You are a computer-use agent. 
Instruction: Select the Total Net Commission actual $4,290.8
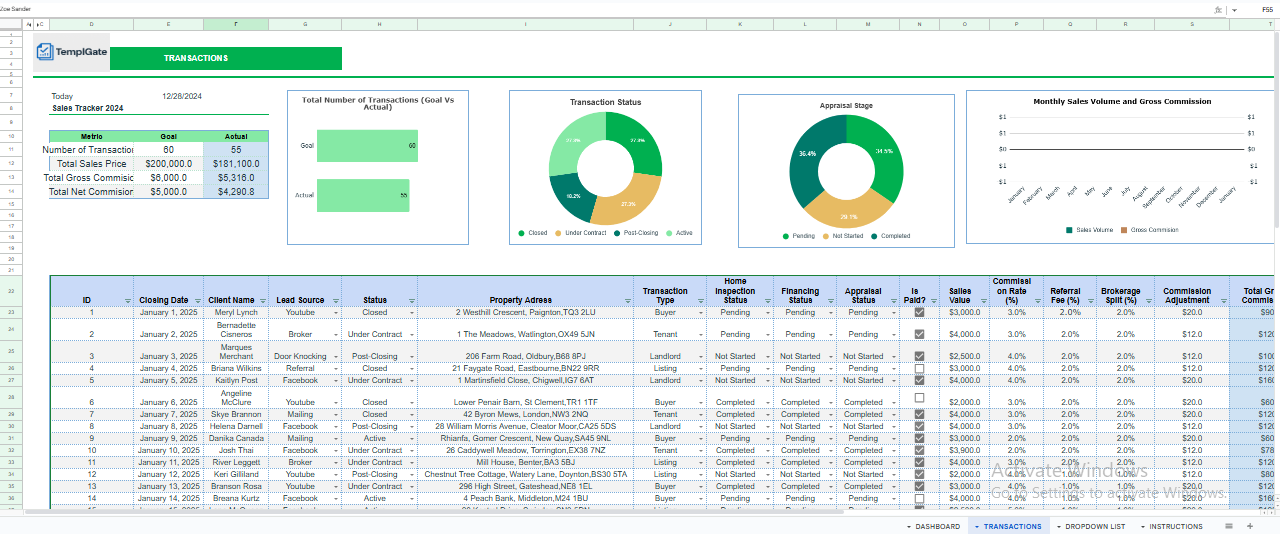(x=235, y=191)
